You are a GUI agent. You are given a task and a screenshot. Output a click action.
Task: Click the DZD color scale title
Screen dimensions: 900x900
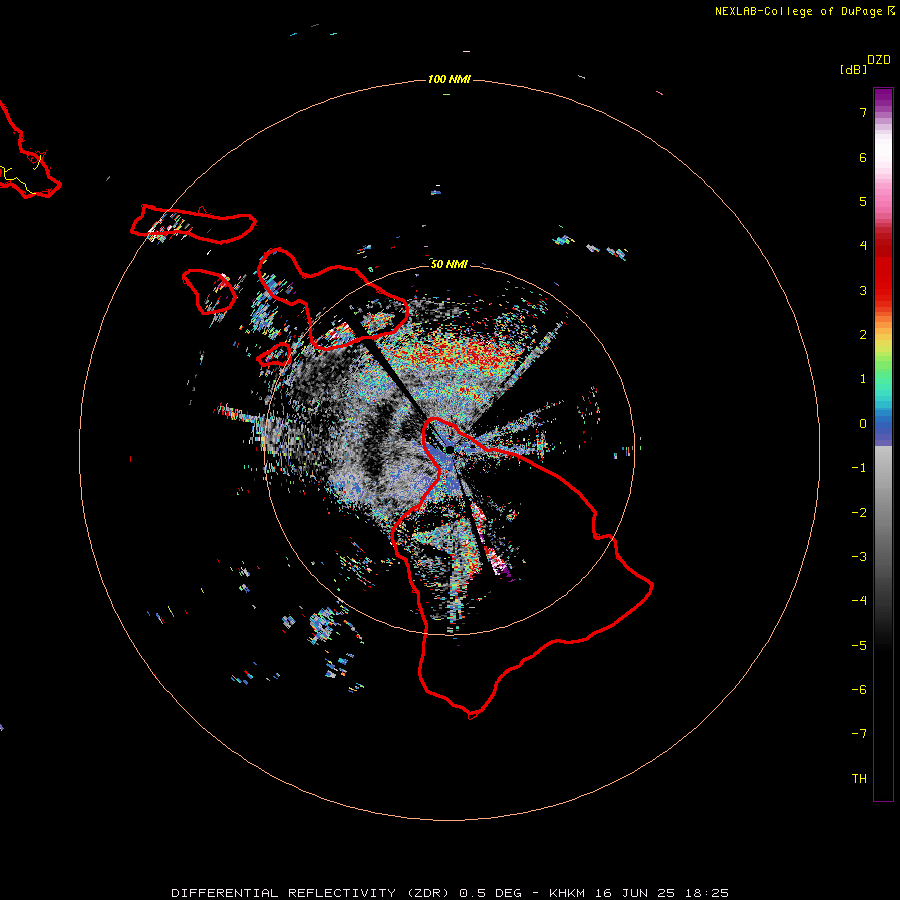coord(879,60)
